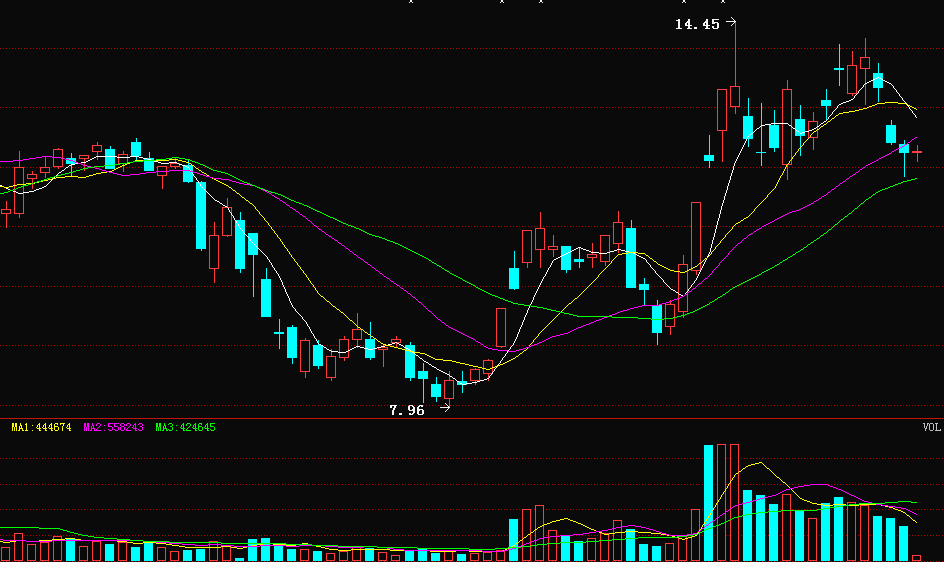
Task: Click the VOL panel label
Action: [x=931, y=427]
